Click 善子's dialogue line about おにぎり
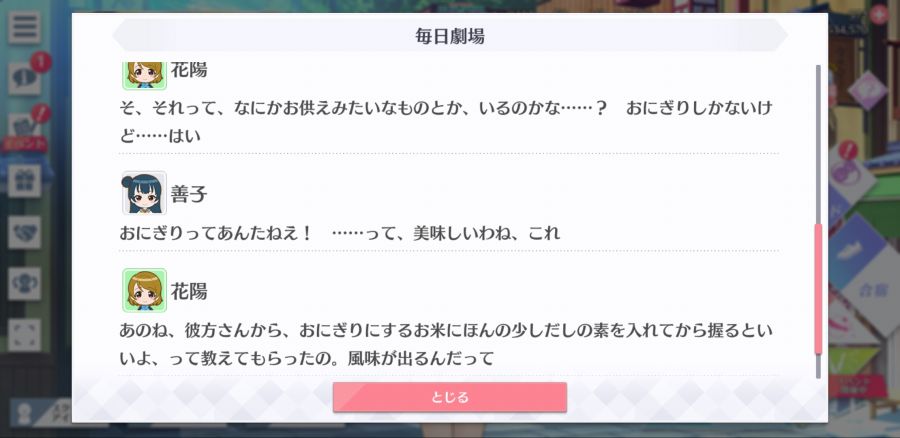Image resolution: width=900 pixels, height=438 pixels. point(339,233)
